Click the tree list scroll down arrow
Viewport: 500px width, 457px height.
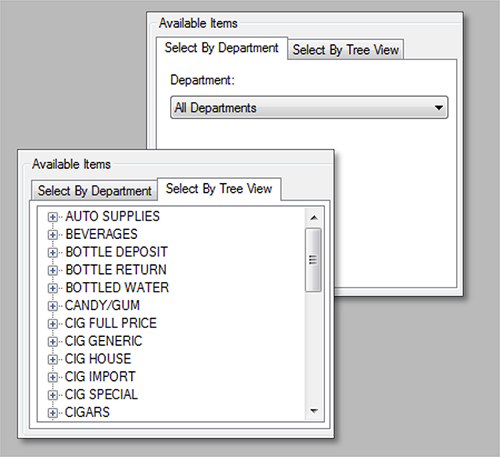[x=313, y=411]
